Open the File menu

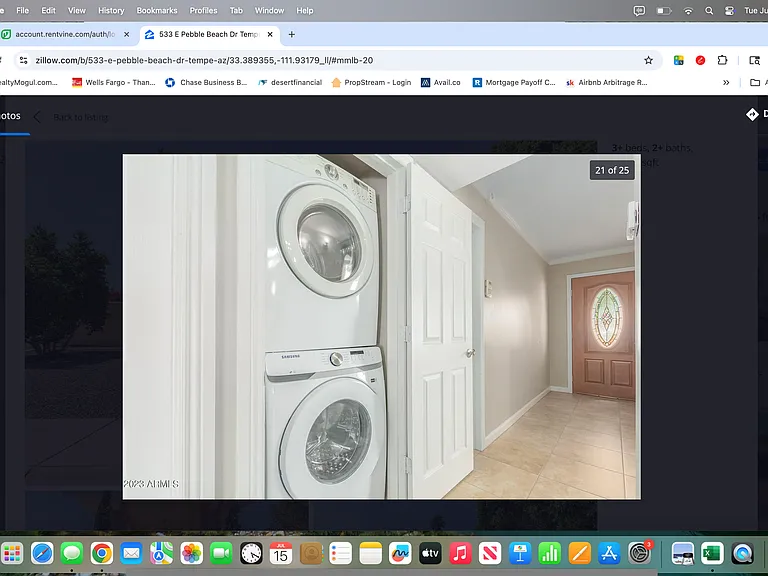click(x=23, y=10)
